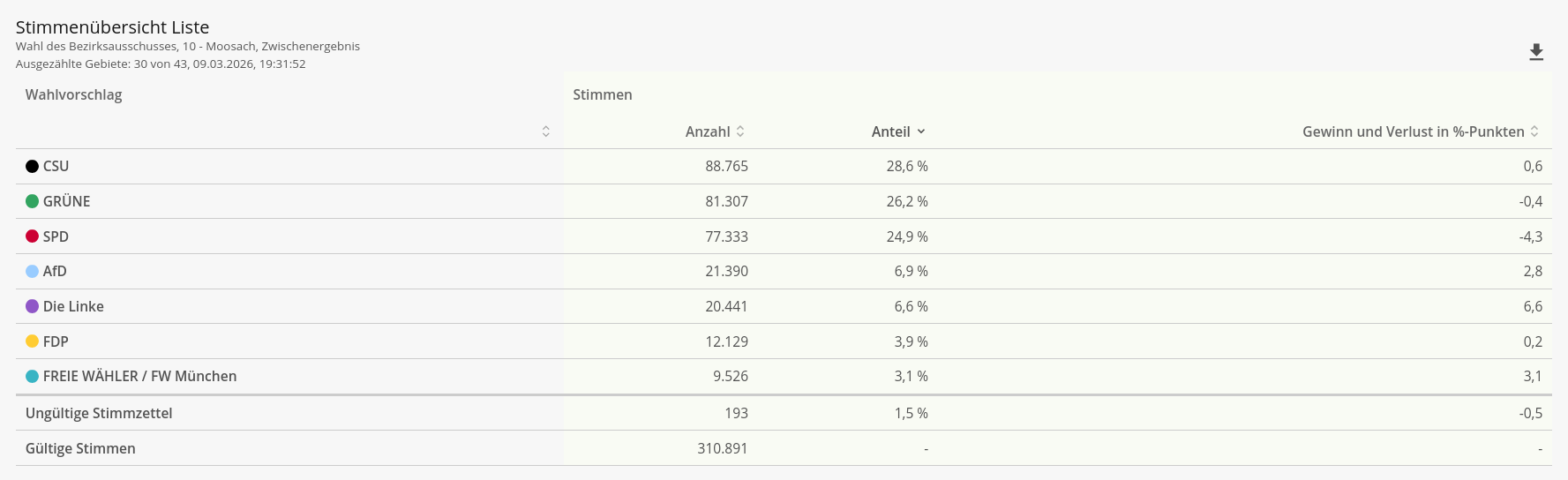The height and width of the screenshot is (480, 1568).
Task: Click the light blue AfD dot
Action: click(x=33, y=271)
